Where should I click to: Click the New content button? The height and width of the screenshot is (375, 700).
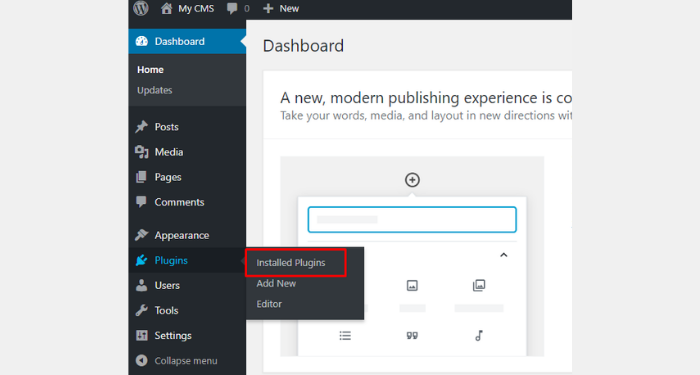[281, 8]
